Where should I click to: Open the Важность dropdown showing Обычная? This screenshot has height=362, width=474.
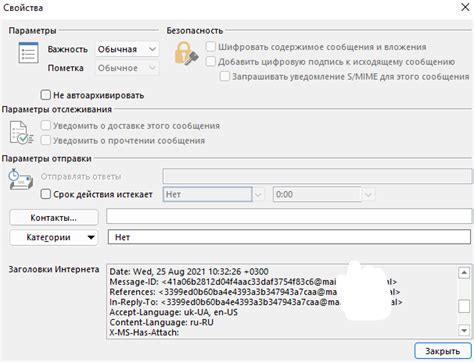pos(127,49)
